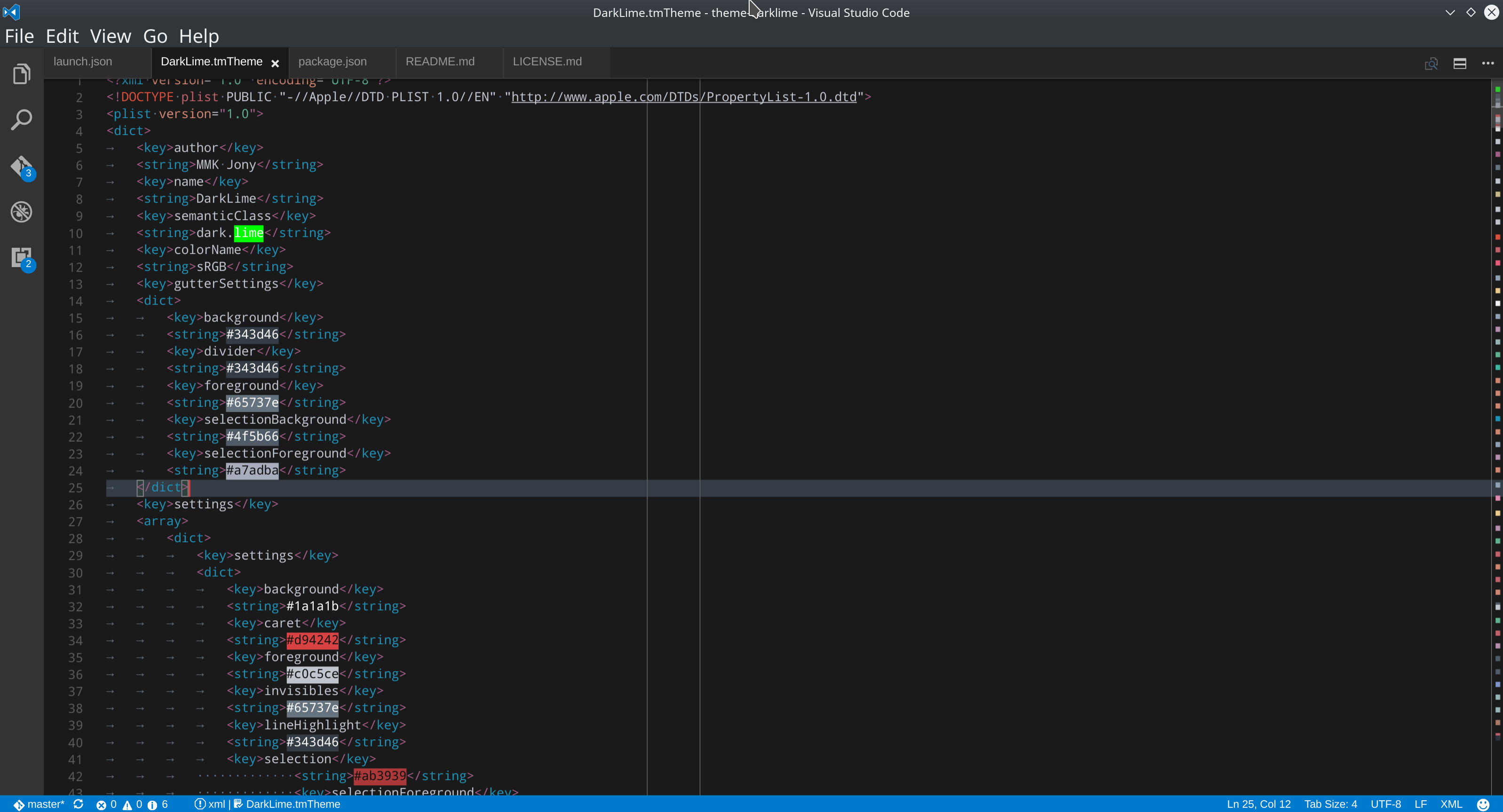This screenshot has height=812, width=1503.
Task: Open the Explorer view in activity bar
Action: click(x=22, y=74)
